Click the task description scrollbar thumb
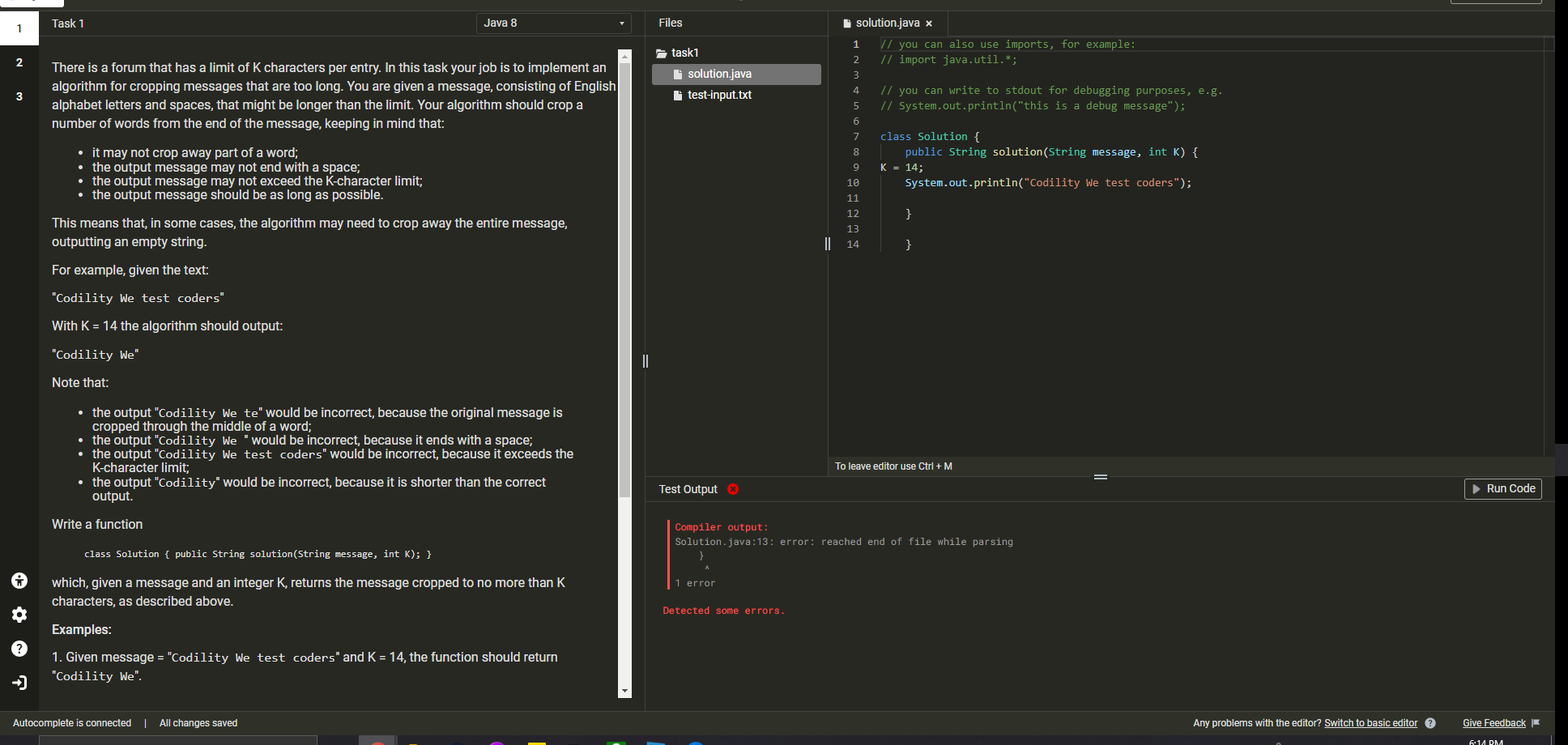This screenshot has height=745, width=1568. [x=624, y=279]
